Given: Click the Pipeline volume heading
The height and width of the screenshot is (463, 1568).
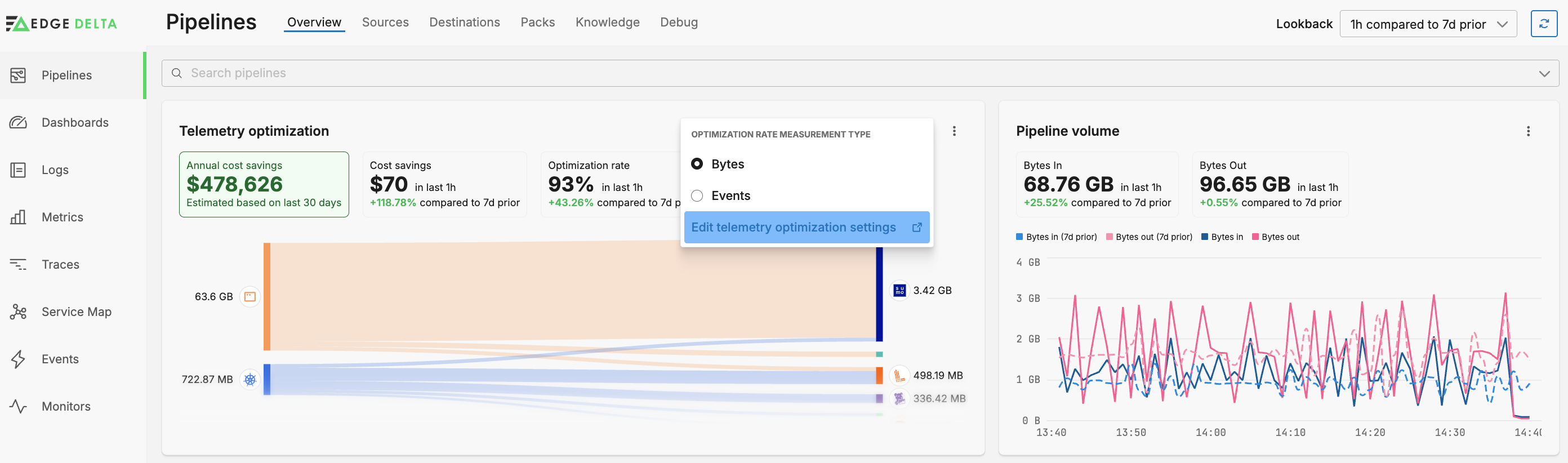Looking at the screenshot, I should coord(1067,131).
